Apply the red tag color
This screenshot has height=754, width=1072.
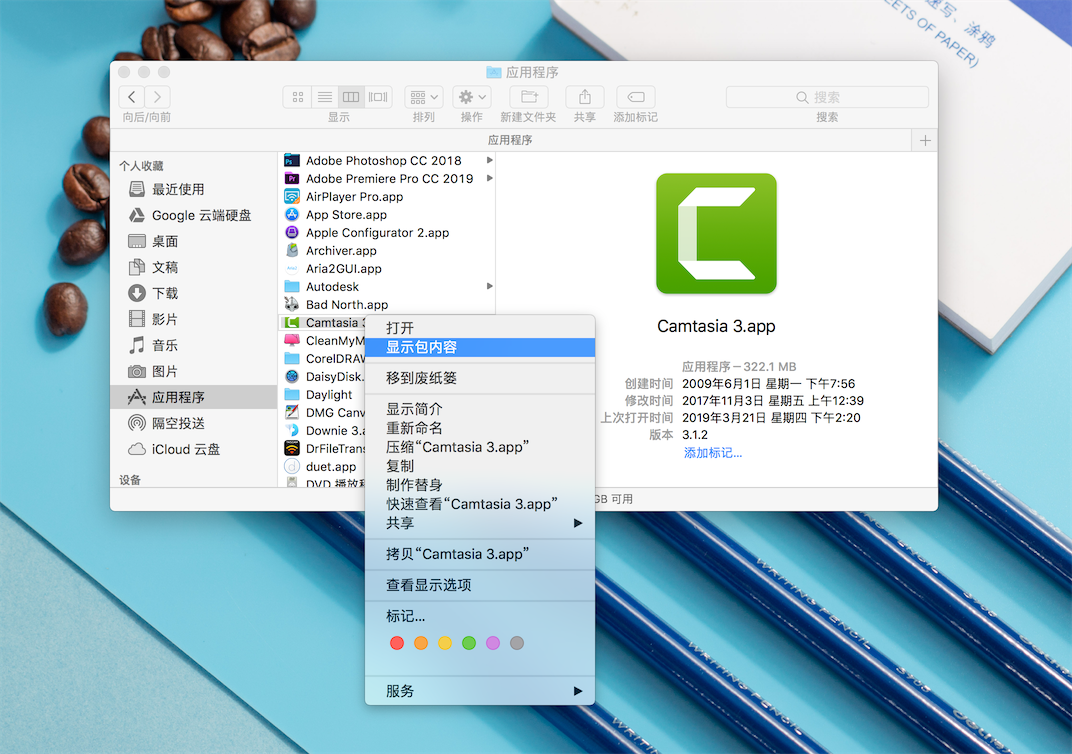pyautogui.click(x=397, y=643)
